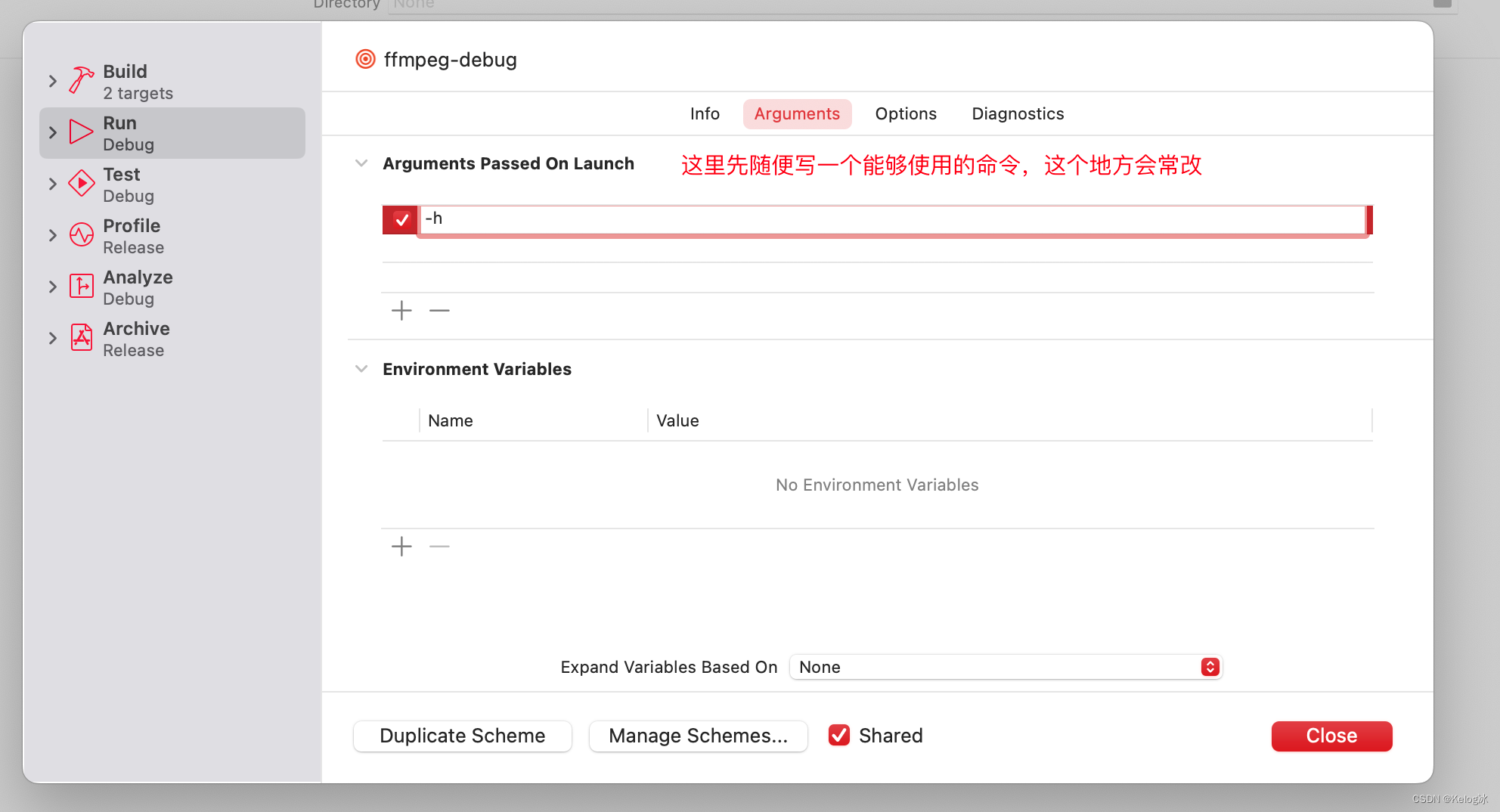Expand the Profile action chevron
This screenshot has height=812, width=1500.
[x=52, y=235]
